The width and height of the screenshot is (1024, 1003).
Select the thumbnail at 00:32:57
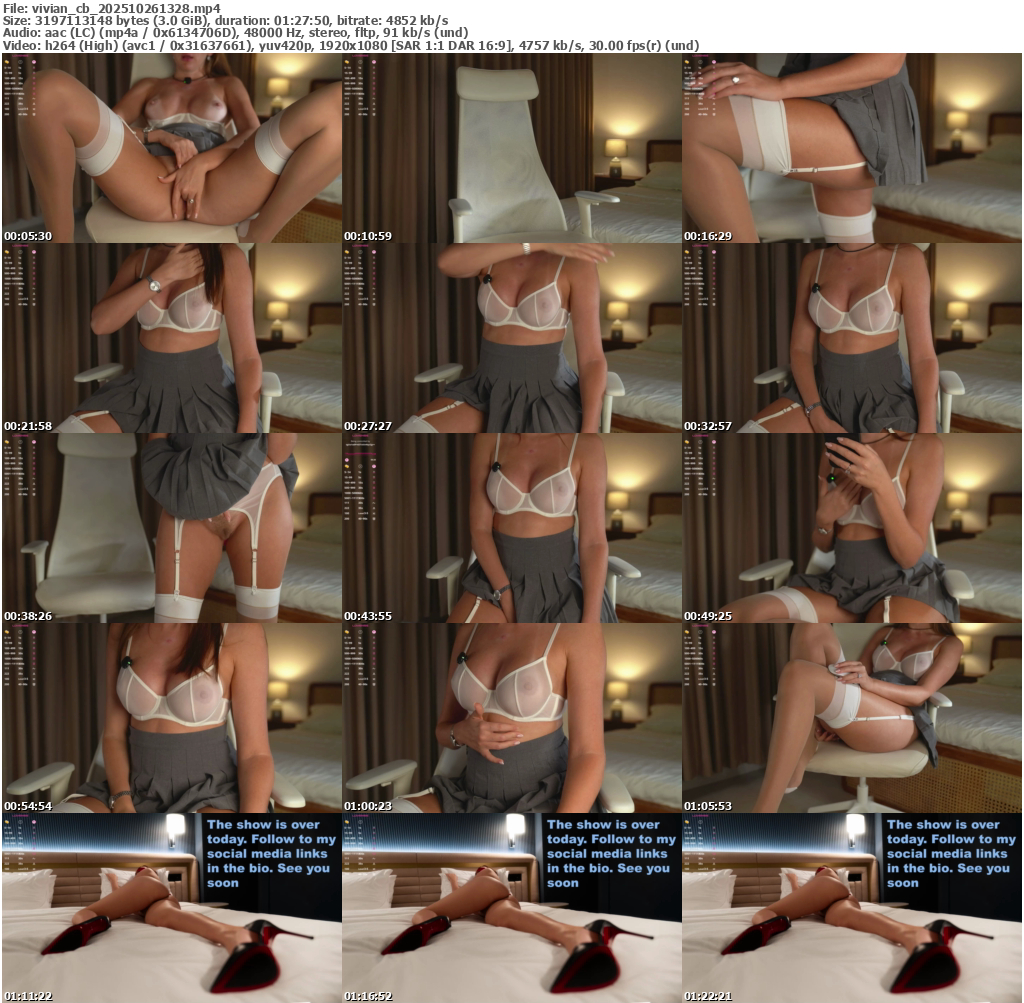(x=852, y=337)
